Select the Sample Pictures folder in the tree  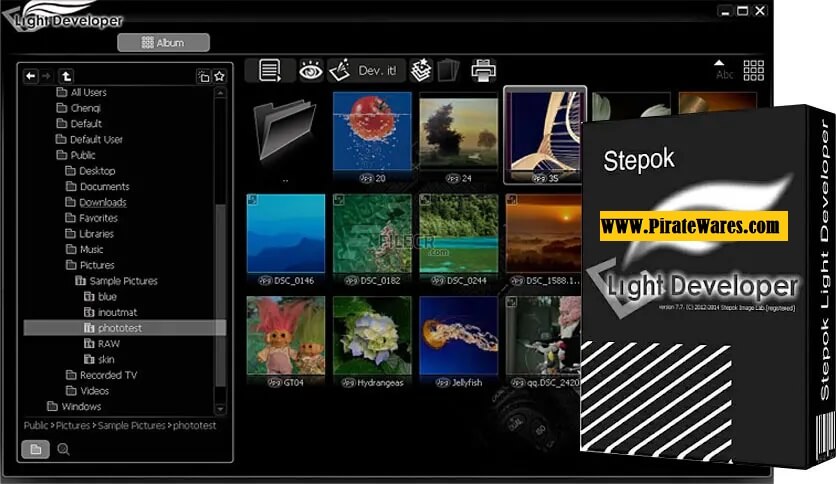point(123,281)
